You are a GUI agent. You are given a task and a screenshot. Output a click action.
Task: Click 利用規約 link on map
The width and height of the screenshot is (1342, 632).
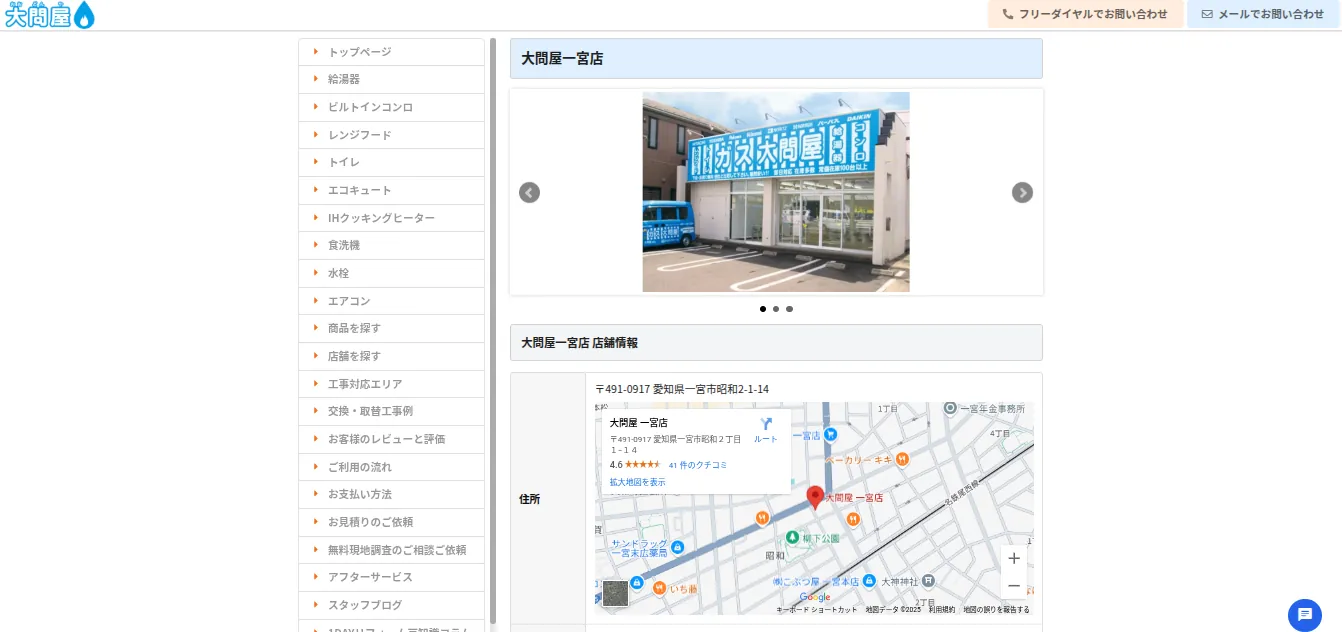pos(941,609)
